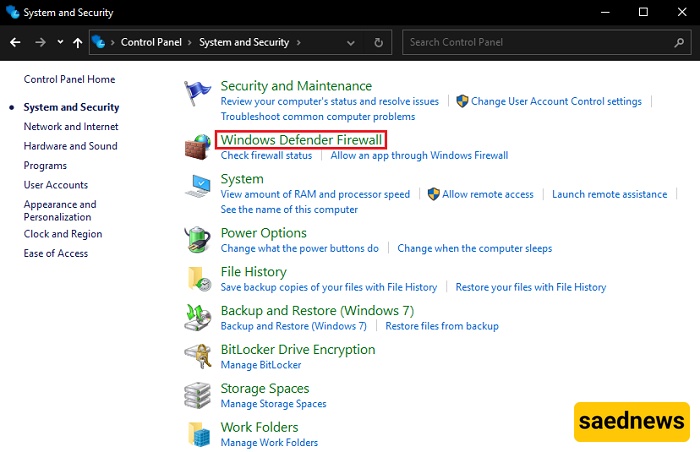The width and height of the screenshot is (700, 452).
Task: Click the BitLocker Drive Encryption key icon
Action: tap(198, 356)
